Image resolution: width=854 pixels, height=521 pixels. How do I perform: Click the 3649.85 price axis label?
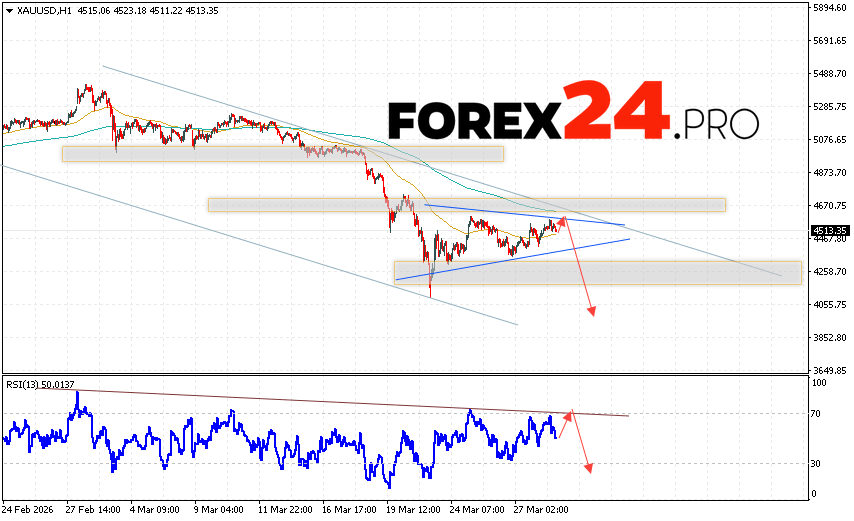tap(829, 369)
